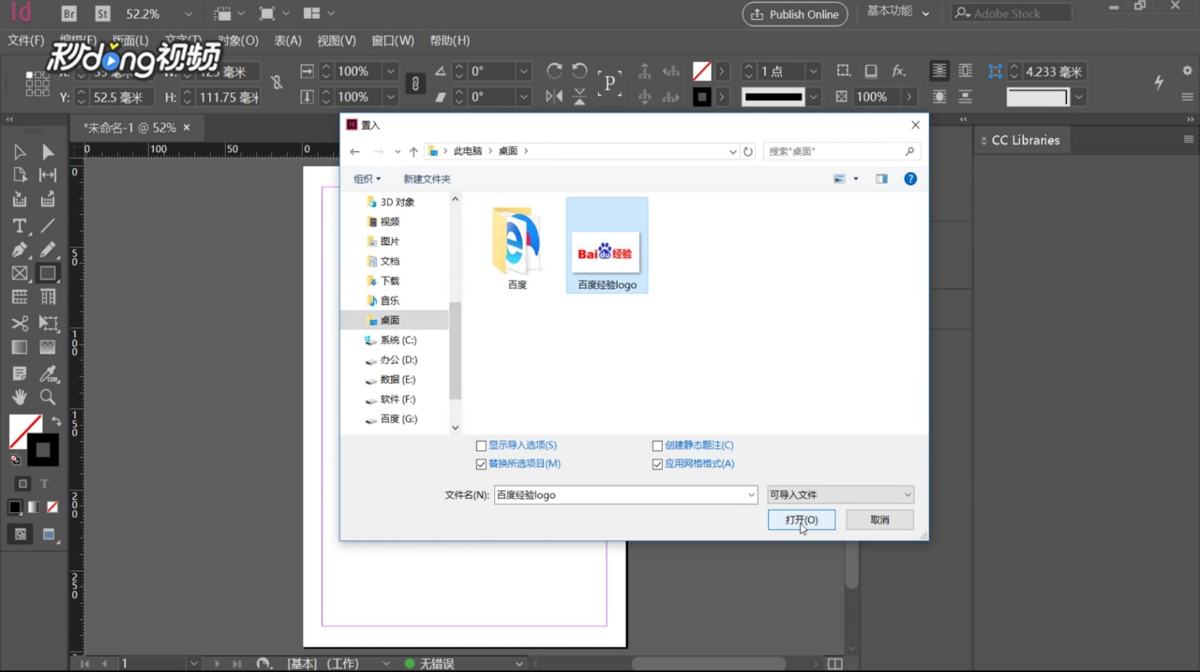This screenshot has width=1200, height=672.
Task: Select the Hand tool
Action: tap(19, 397)
